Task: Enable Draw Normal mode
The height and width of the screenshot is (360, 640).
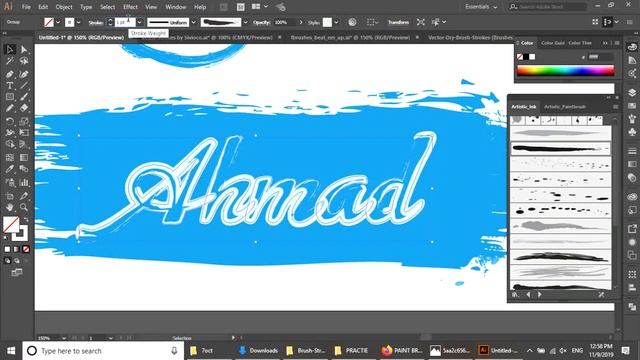Action: [7, 260]
